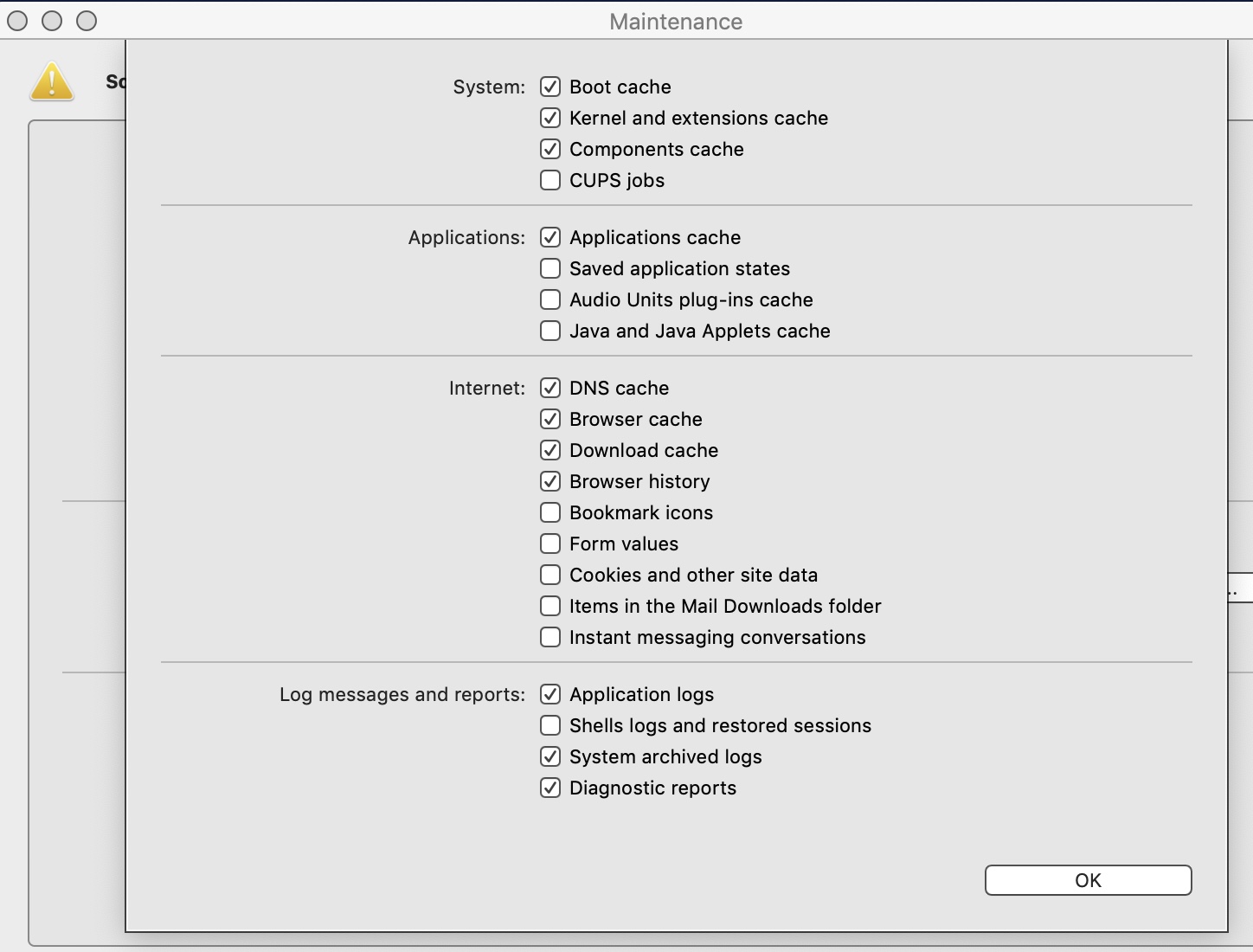Confirm selections with the OK button
Viewport: 1253px width, 952px height.
[1089, 880]
